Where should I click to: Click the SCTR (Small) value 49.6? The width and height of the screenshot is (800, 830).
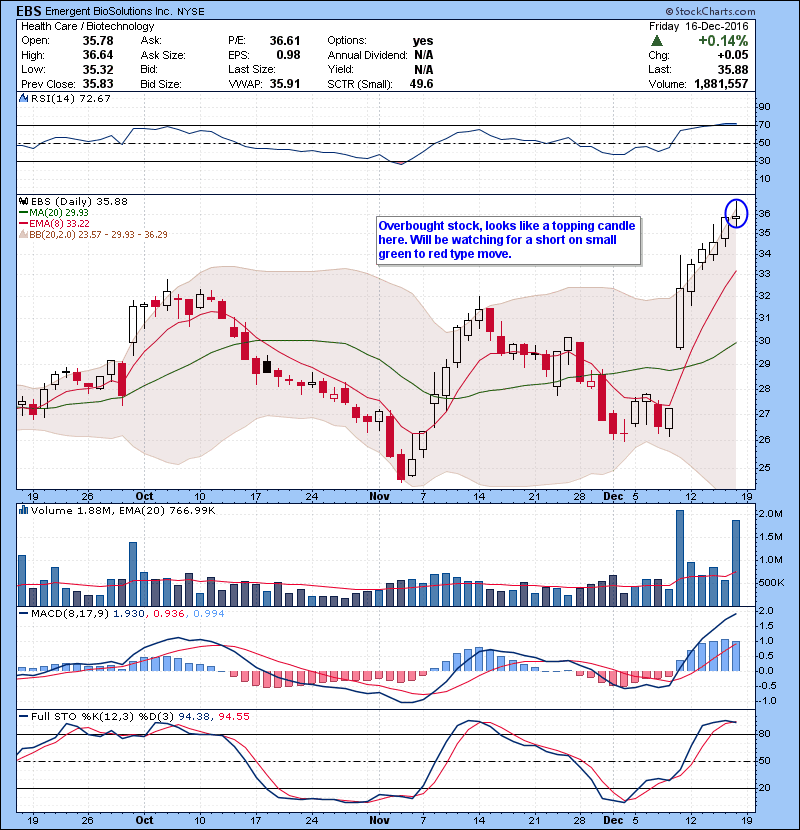point(421,84)
